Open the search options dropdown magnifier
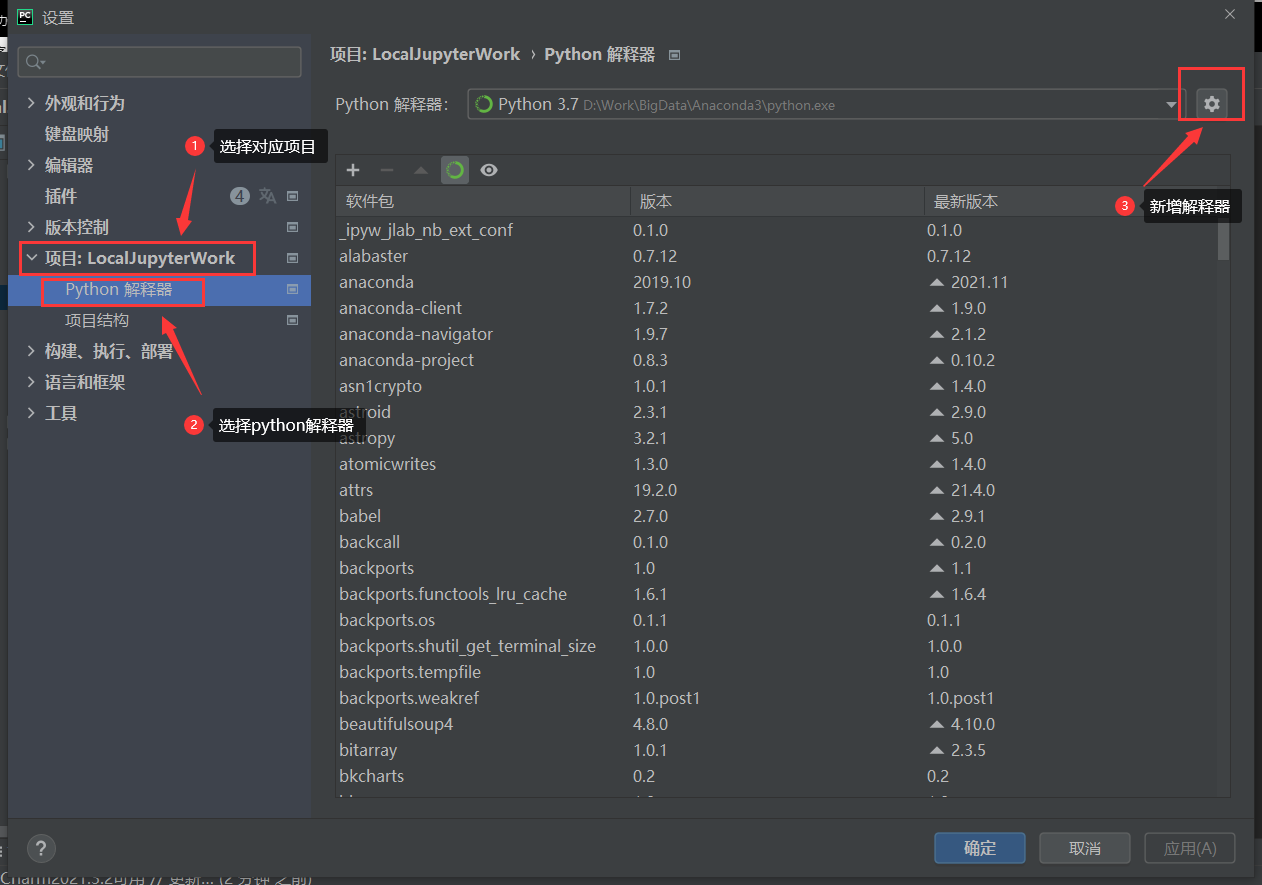This screenshot has height=885, width=1262. tap(36, 62)
